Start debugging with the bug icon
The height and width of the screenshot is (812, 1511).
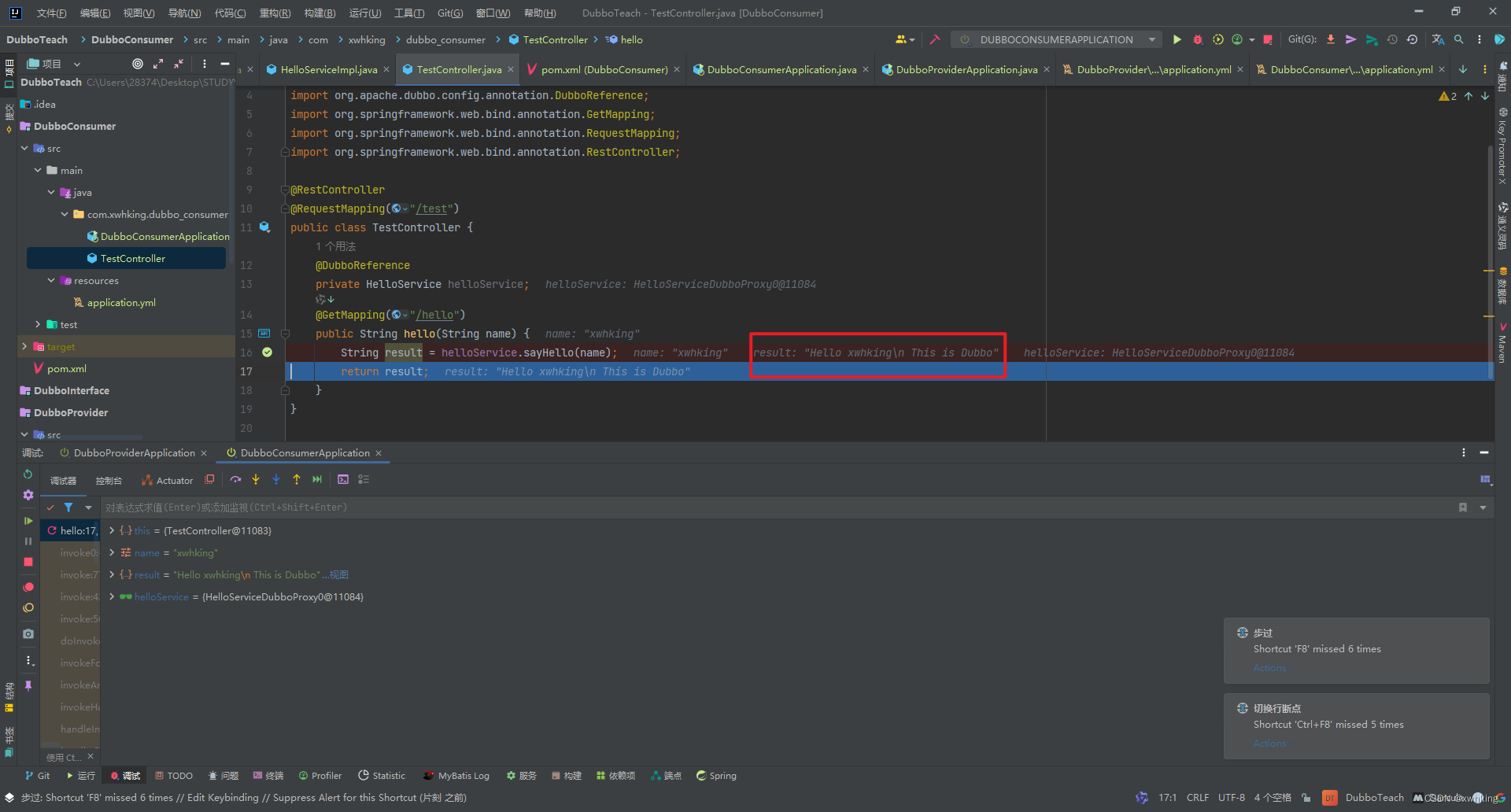[x=1198, y=39]
